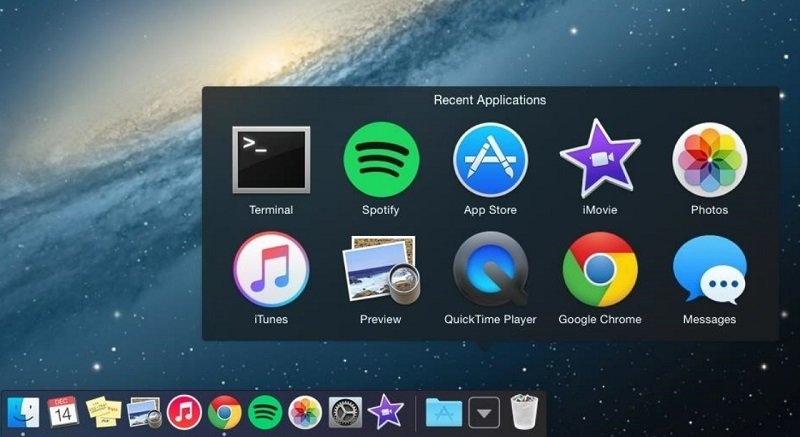Image resolution: width=800 pixels, height=437 pixels.
Task: Open Stickies notes in the Dock
Action: (103, 411)
